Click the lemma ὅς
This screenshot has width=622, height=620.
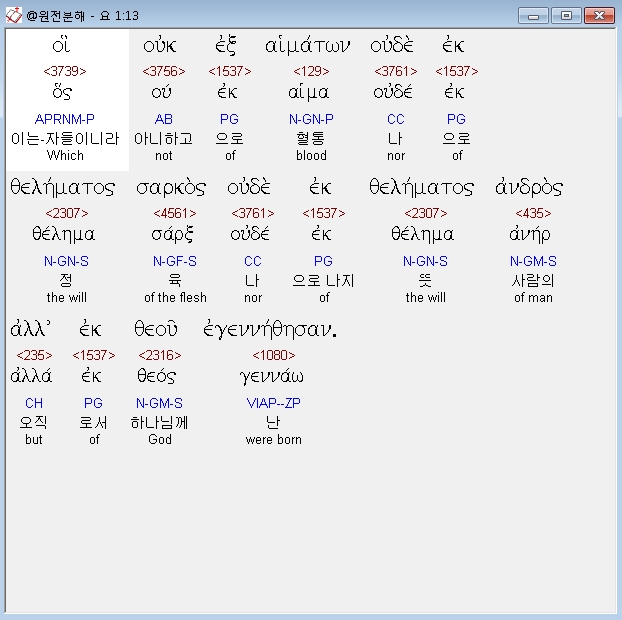tap(62, 92)
